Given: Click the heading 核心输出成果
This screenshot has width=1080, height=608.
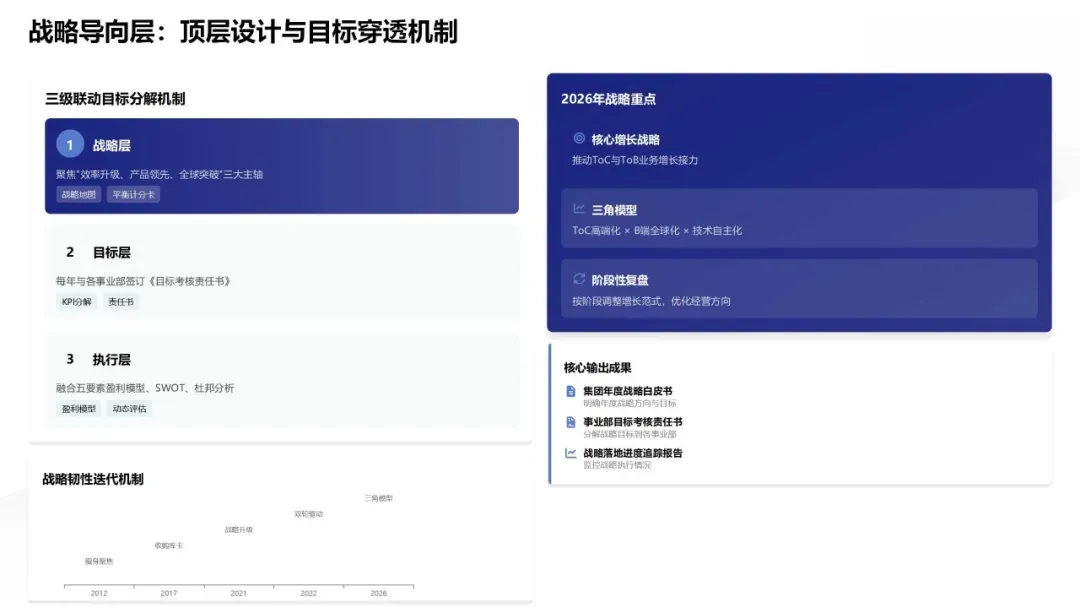Looking at the screenshot, I should pos(597,367).
